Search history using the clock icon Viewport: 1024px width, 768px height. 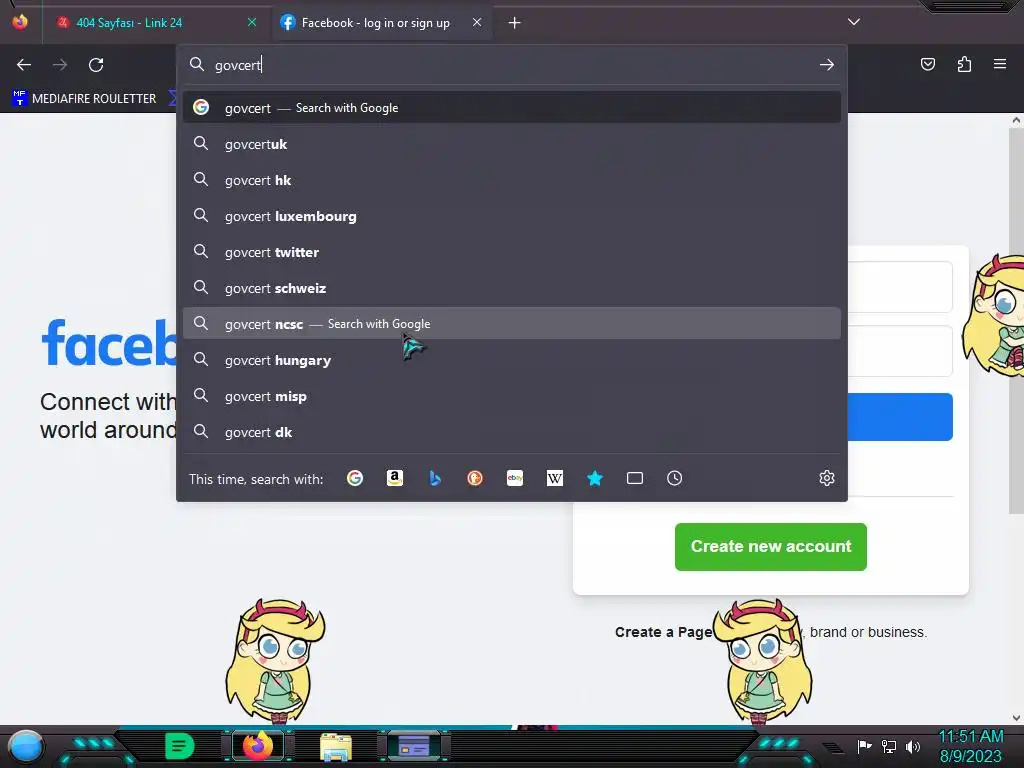click(x=675, y=479)
